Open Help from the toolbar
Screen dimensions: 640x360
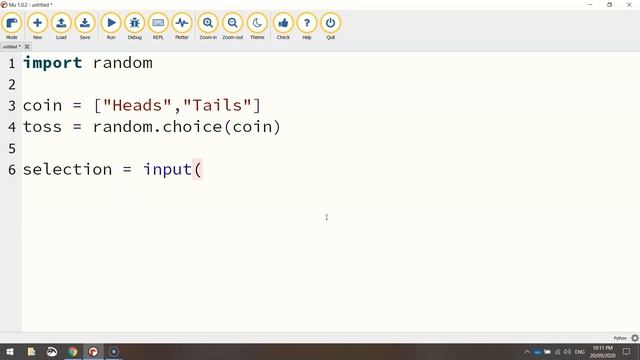point(307,26)
